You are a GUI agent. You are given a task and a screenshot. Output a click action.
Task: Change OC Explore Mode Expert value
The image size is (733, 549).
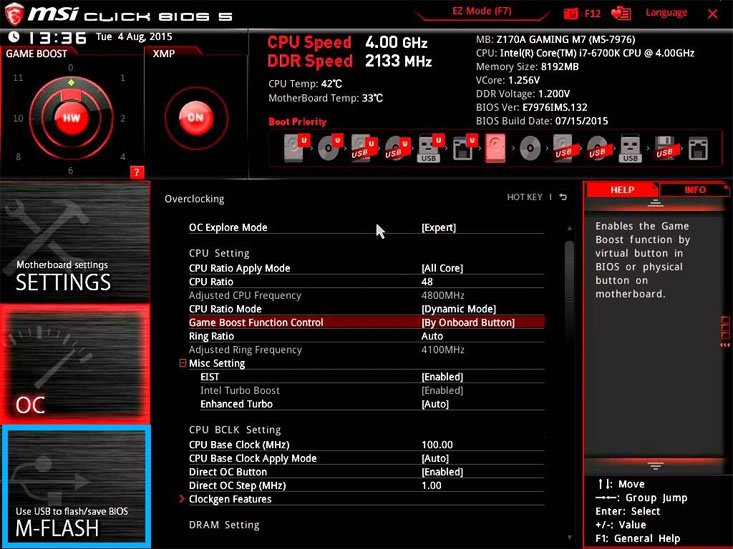(438, 228)
